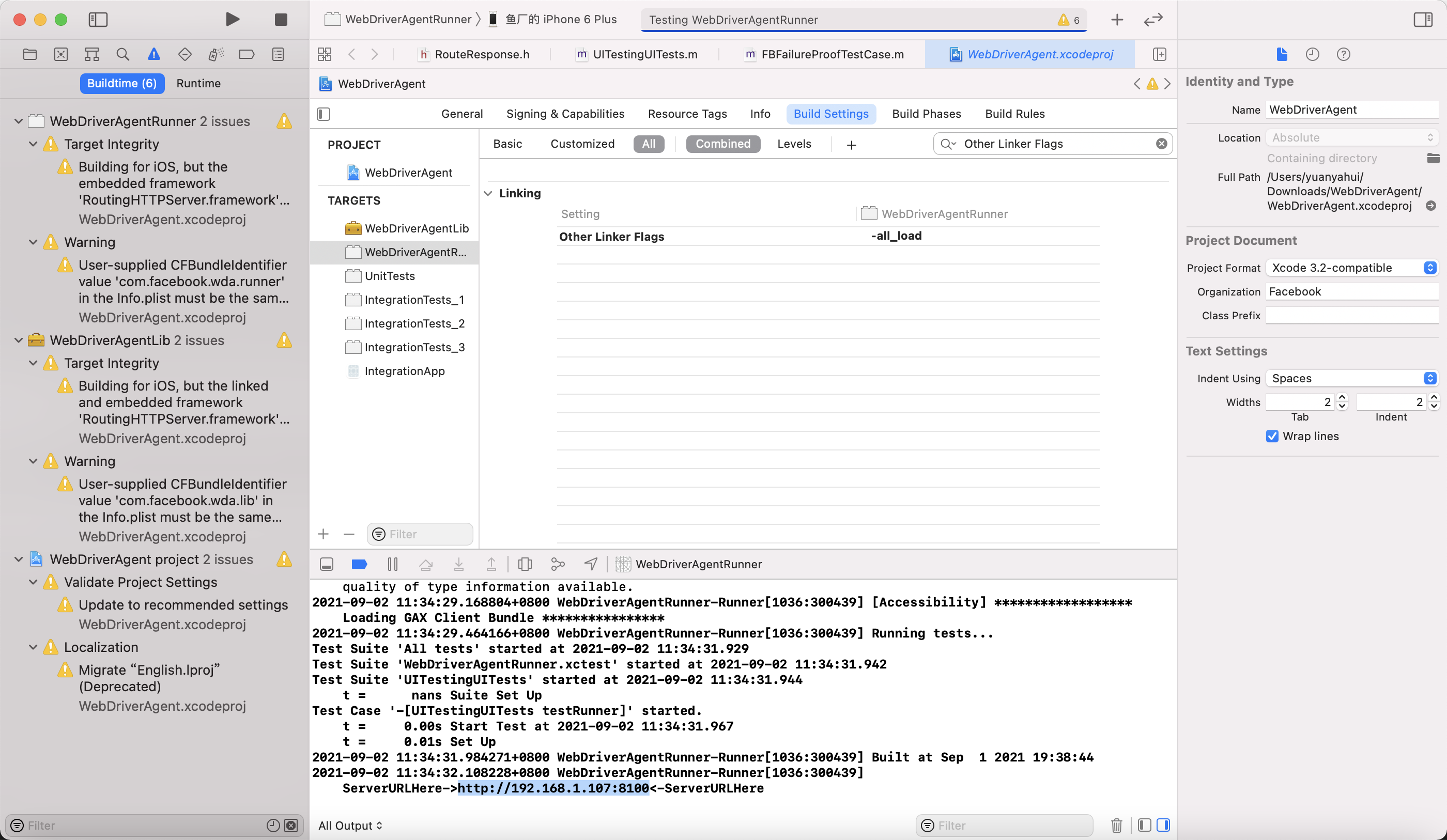Pause program execution in debug bar
This screenshot has height=840, width=1447.
[x=393, y=564]
